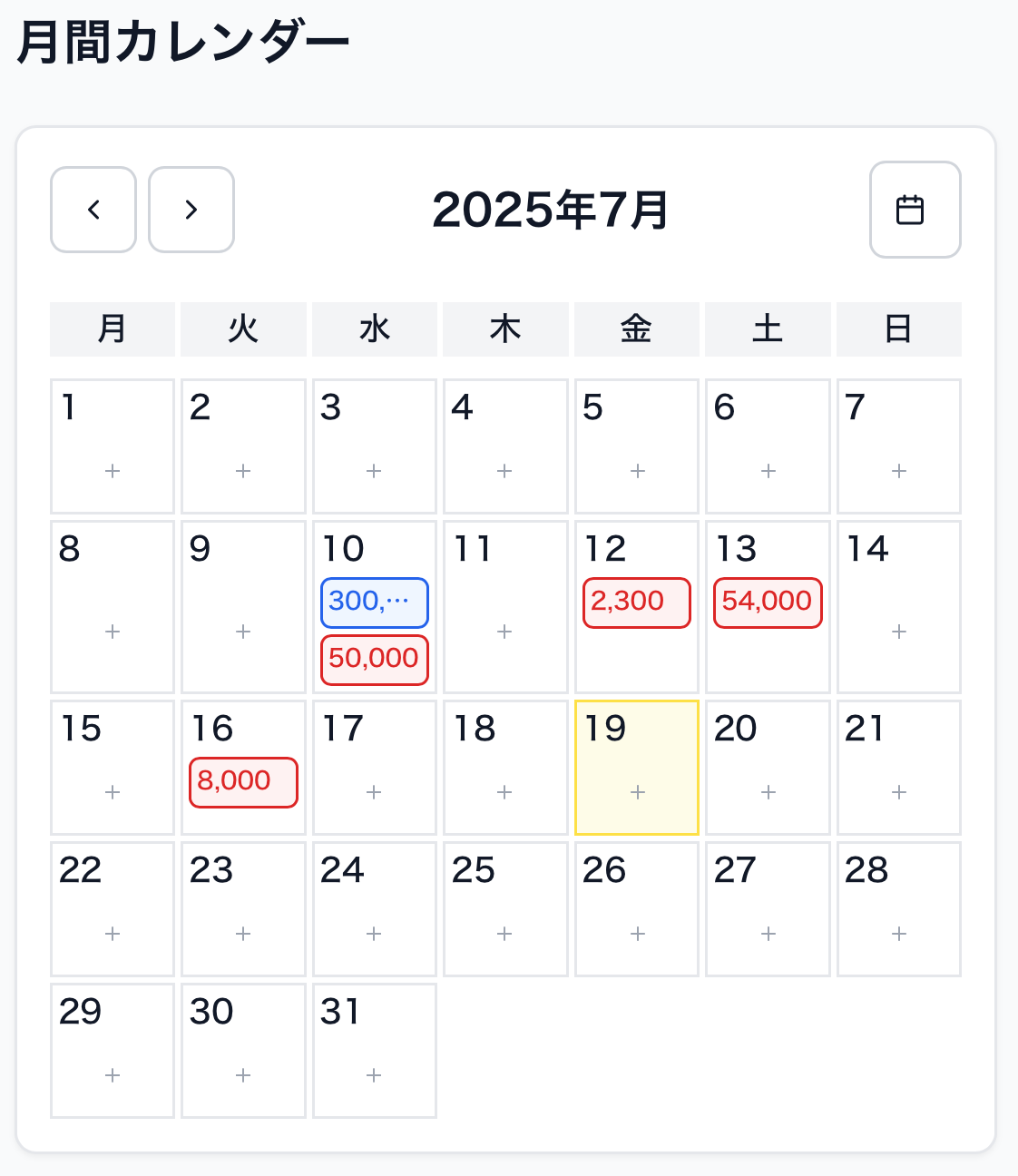Open the 54,000 entry on day 13

pyautogui.click(x=768, y=603)
